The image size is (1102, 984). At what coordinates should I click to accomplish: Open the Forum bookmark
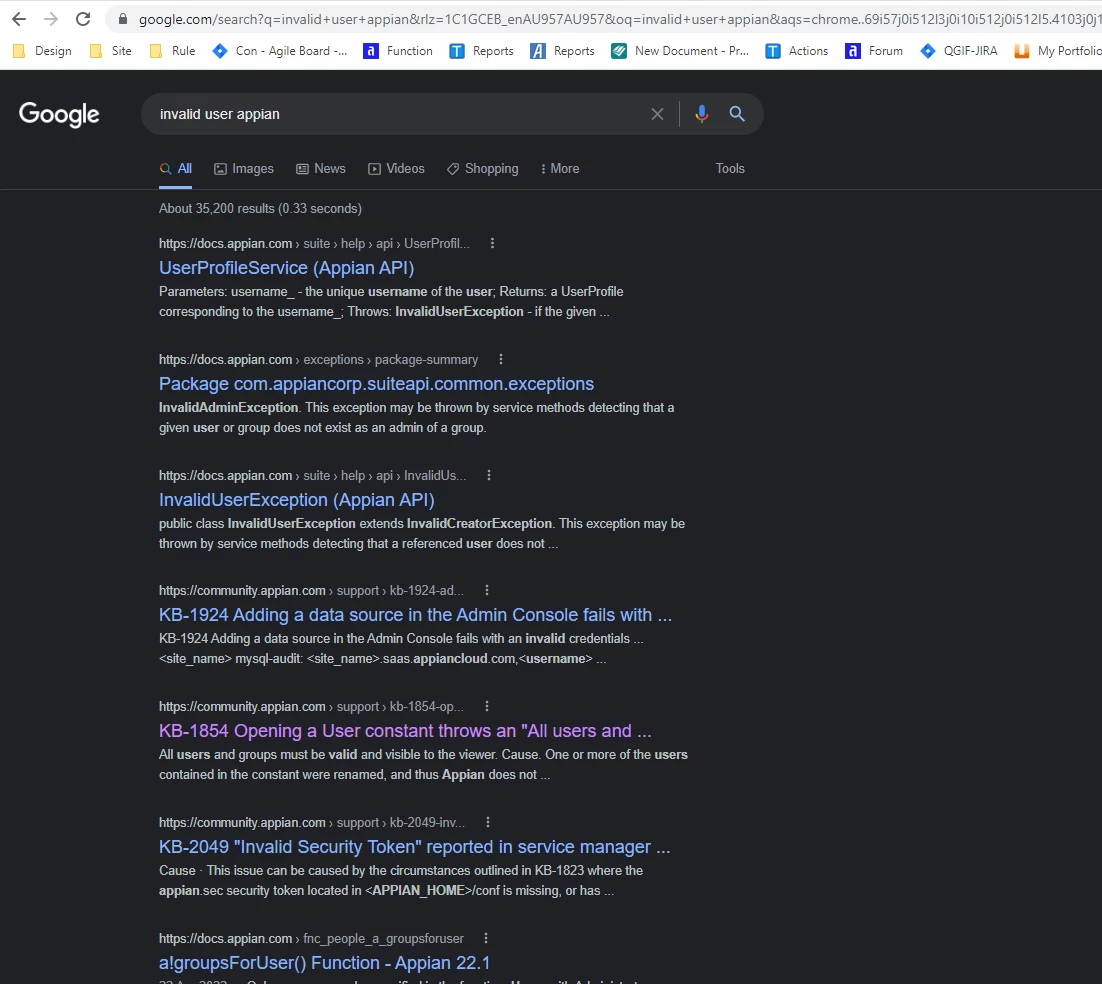pyautogui.click(x=874, y=51)
